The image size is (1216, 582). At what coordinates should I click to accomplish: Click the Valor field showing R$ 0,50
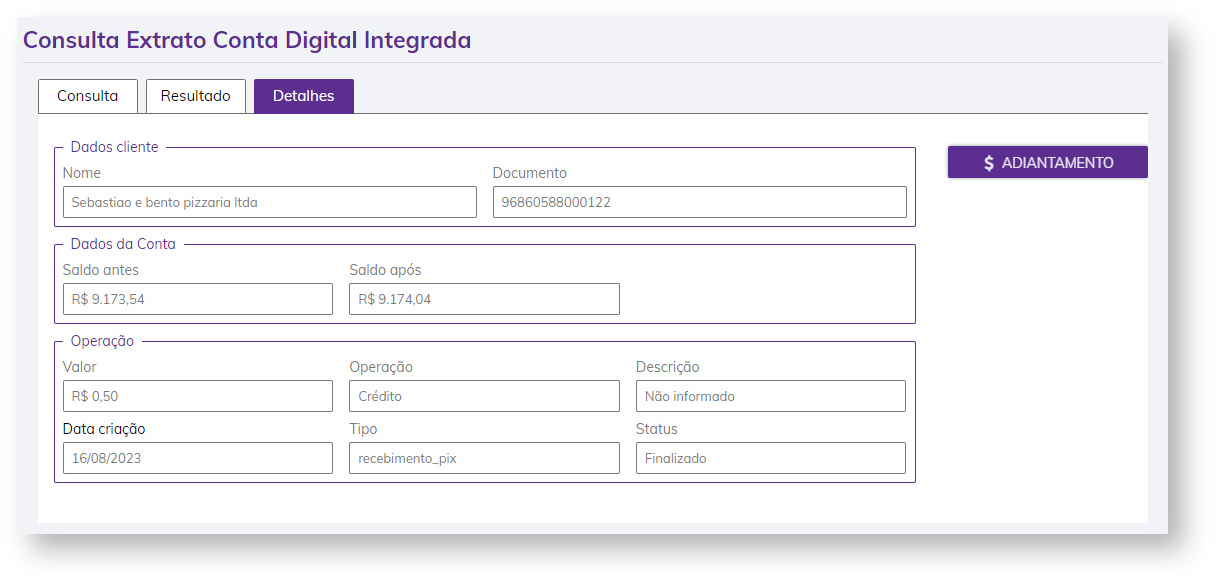[198, 396]
